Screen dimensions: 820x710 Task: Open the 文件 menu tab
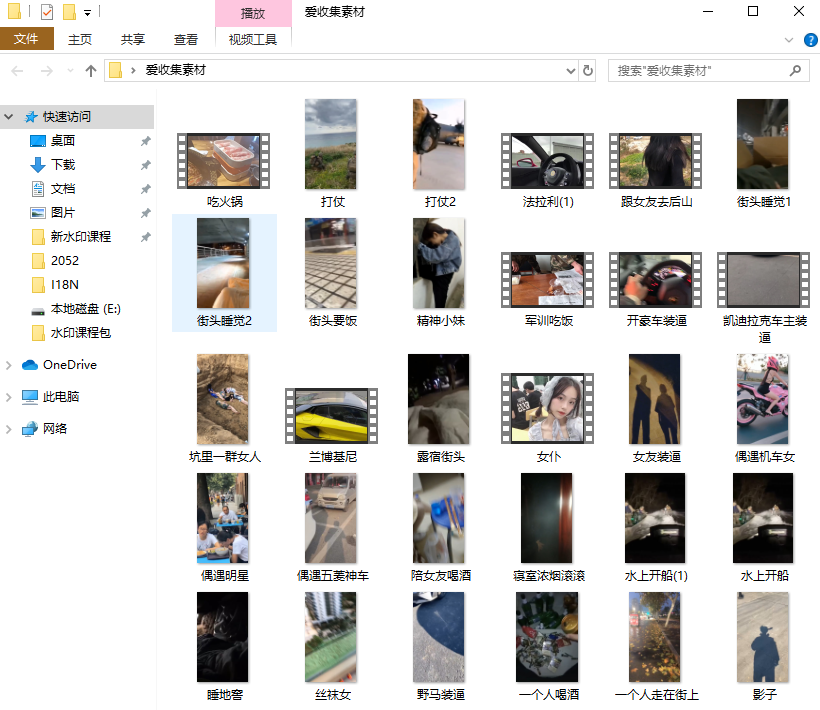coord(26,40)
